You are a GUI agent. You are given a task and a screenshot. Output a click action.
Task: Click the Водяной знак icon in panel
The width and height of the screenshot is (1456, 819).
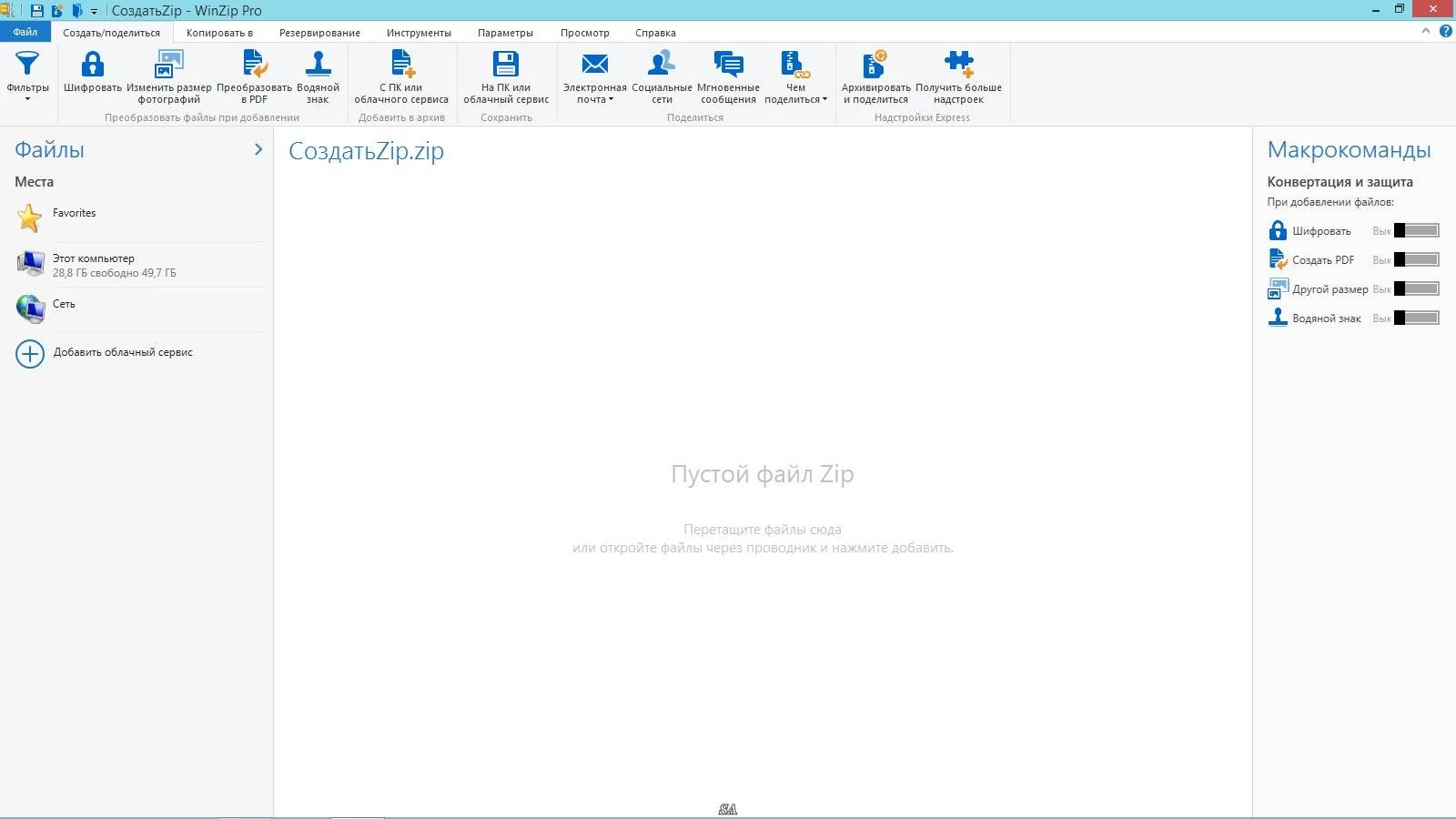tap(1278, 318)
